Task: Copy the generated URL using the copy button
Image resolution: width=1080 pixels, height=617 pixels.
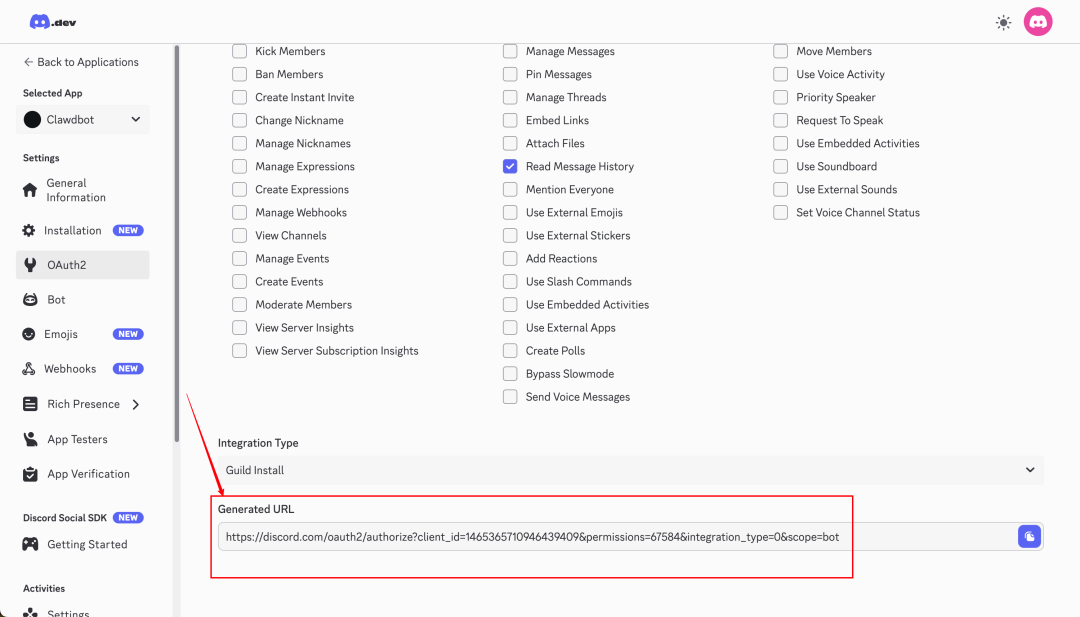Action: click(1029, 536)
